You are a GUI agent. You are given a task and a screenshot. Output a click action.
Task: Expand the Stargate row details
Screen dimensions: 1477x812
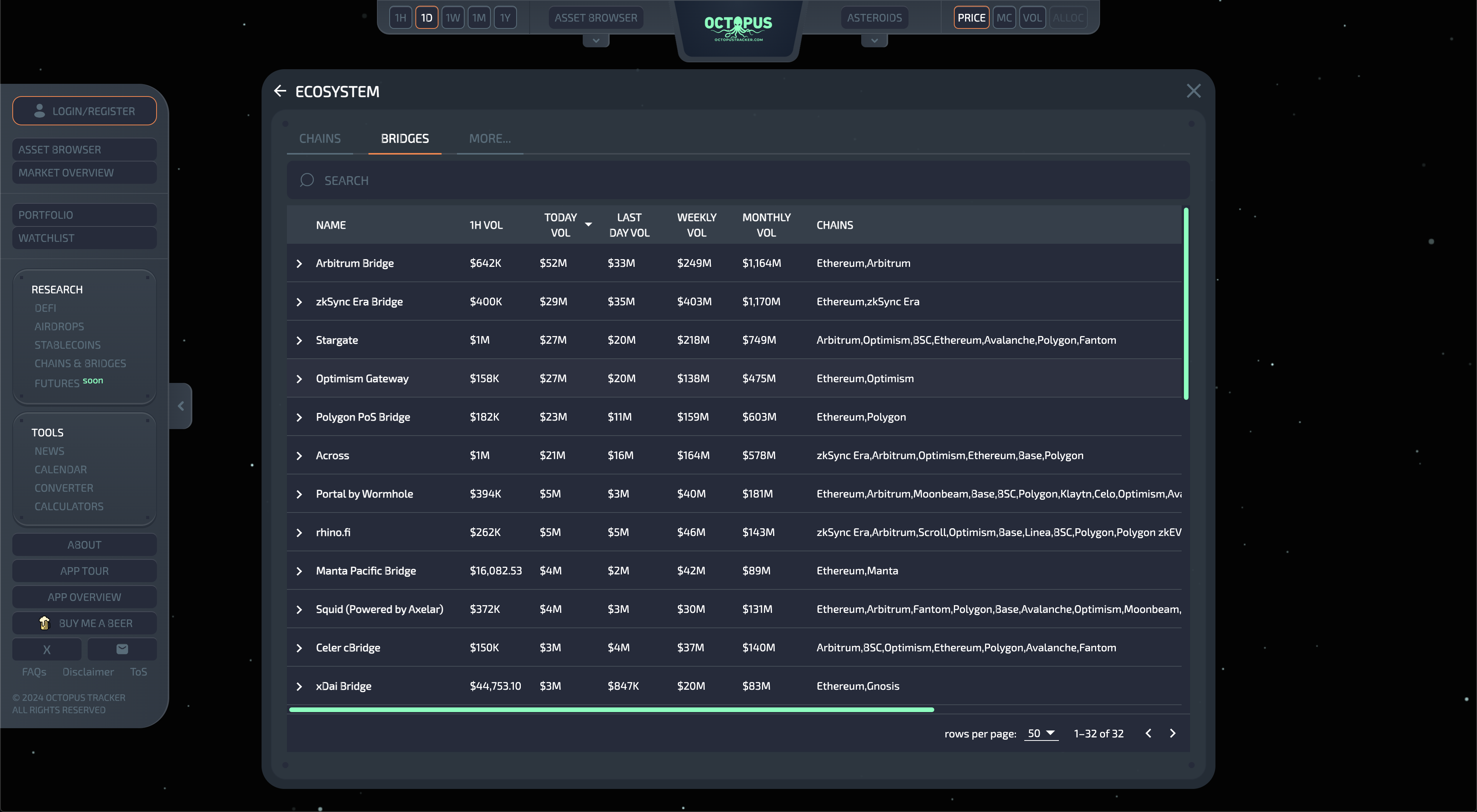tap(299, 340)
